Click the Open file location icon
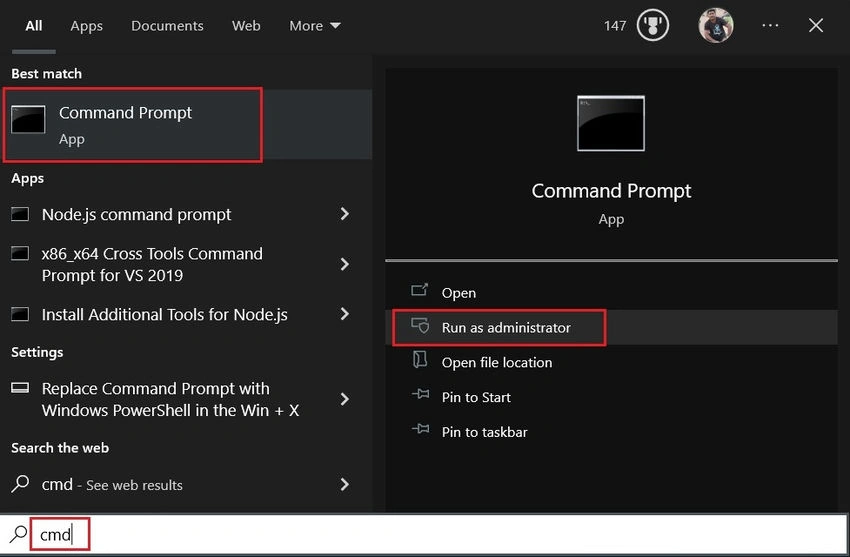This screenshot has width=850, height=557. pos(420,360)
